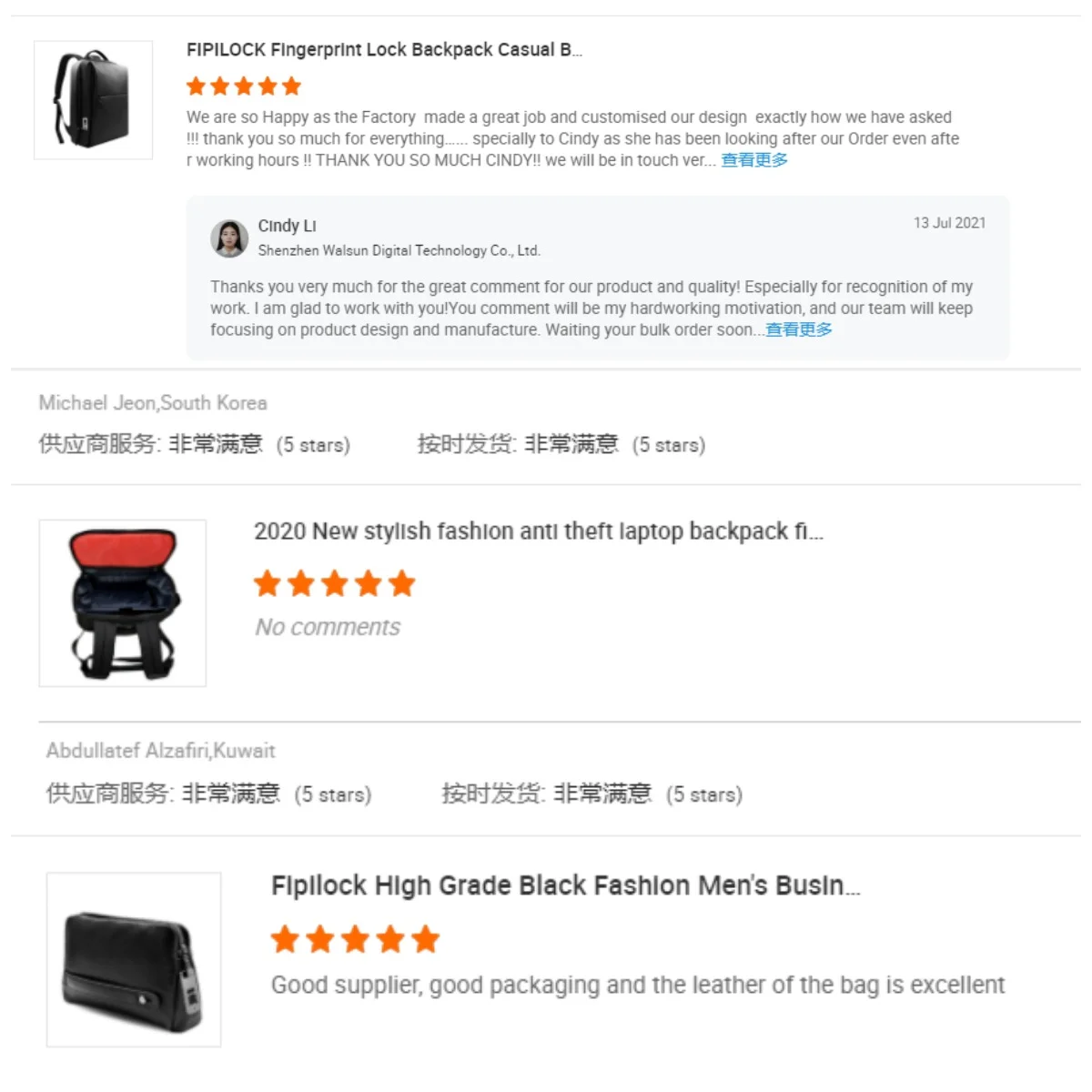Expand the review with 查看更多 after 'in touch ver...'

(x=754, y=160)
